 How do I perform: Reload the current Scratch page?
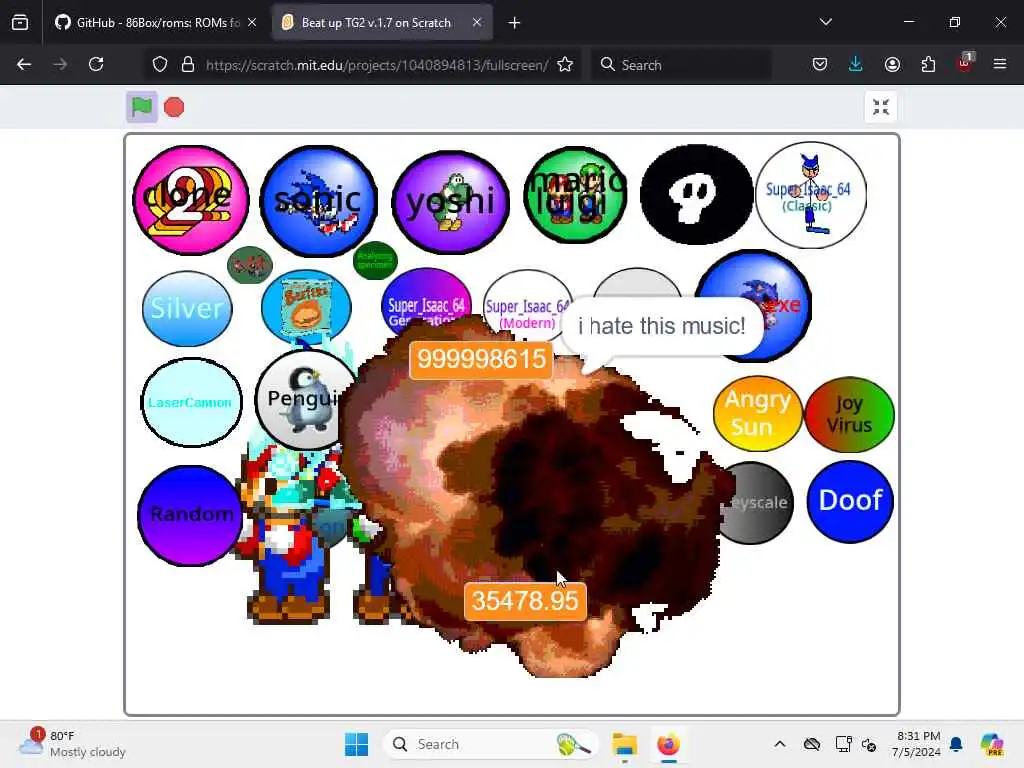coord(96,64)
